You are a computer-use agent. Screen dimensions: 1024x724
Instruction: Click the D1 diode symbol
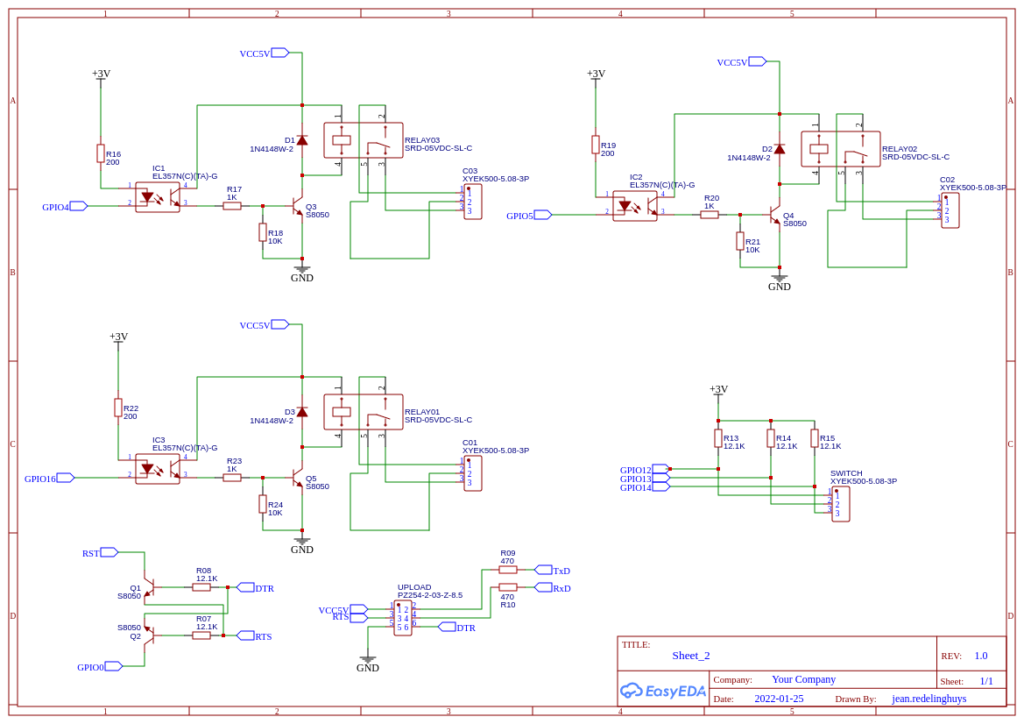[302, 141]
